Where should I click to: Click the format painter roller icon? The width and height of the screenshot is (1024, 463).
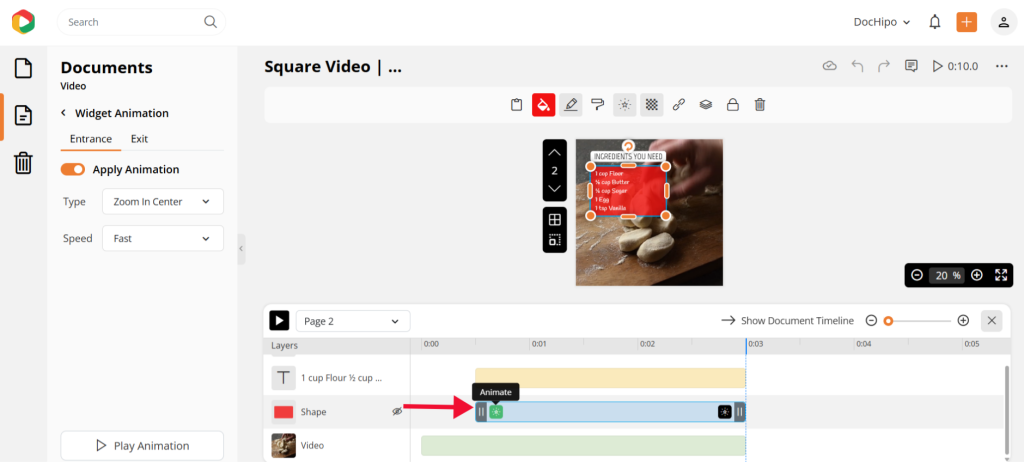click(x=598, y=104)
